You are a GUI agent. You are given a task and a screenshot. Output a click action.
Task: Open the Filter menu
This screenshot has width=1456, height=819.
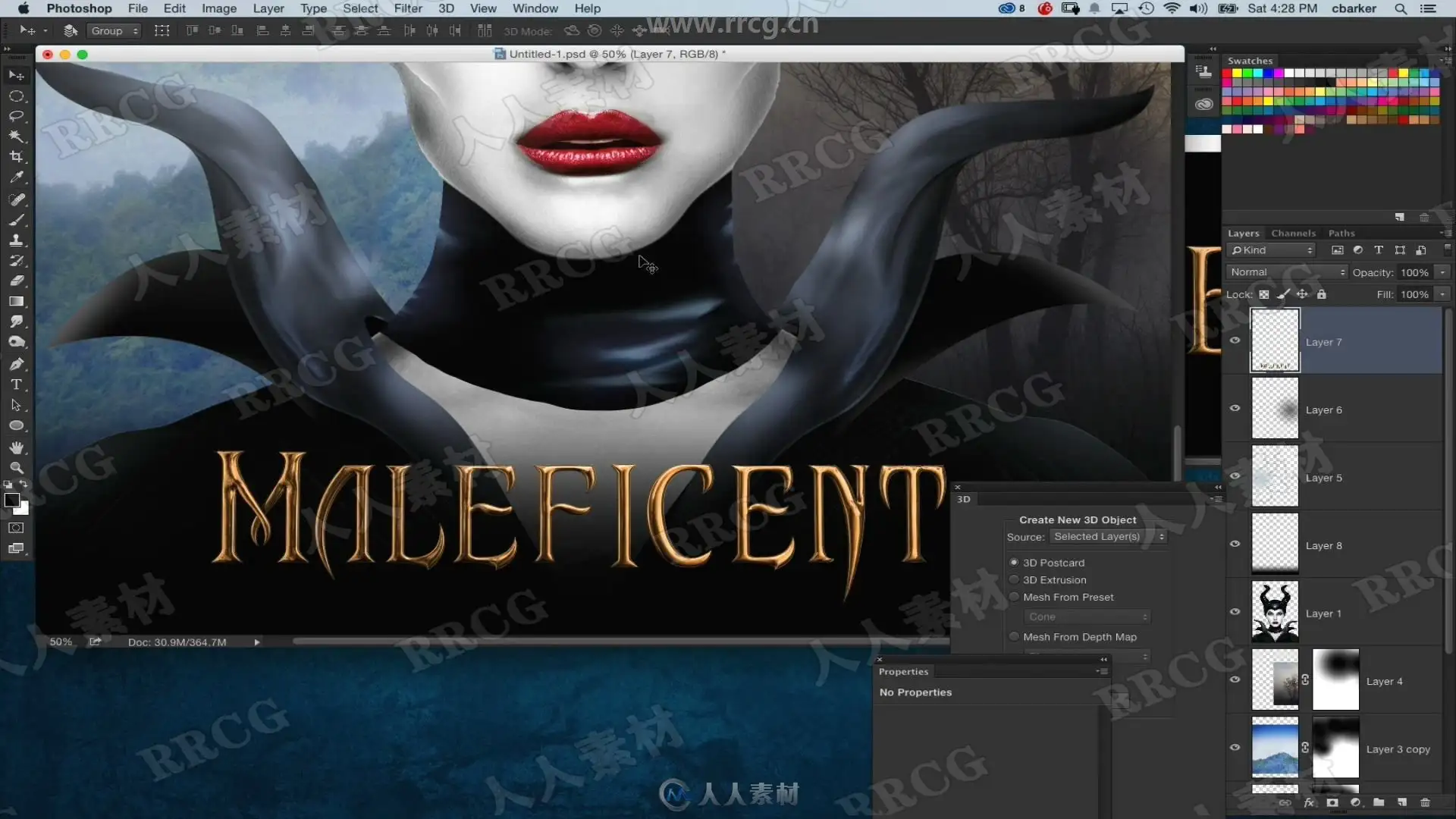408,8
